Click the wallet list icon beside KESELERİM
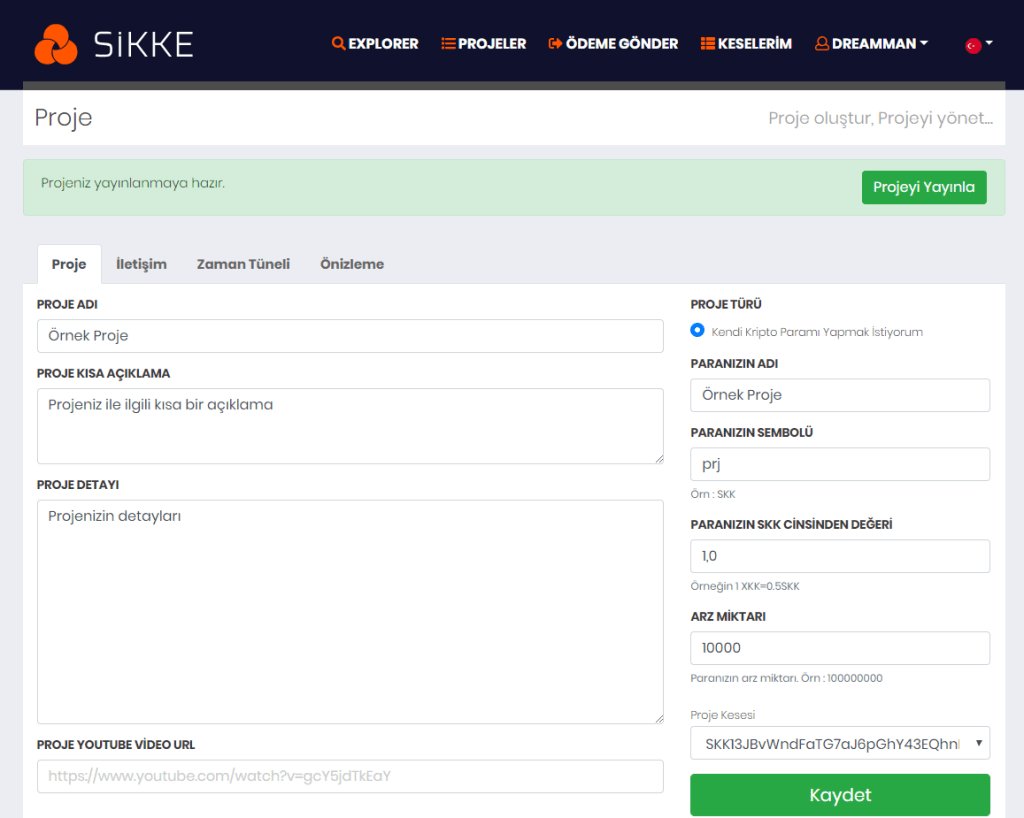The width and height of the screenshot is (1024, 818). tap(707, 44)
